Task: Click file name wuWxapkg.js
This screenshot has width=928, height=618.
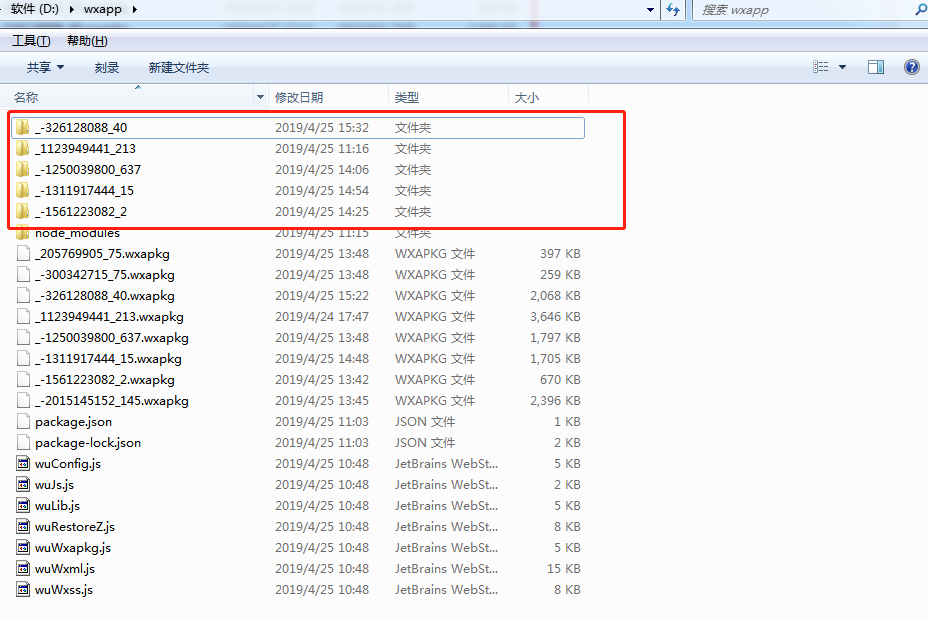Action: pos(73,548)
